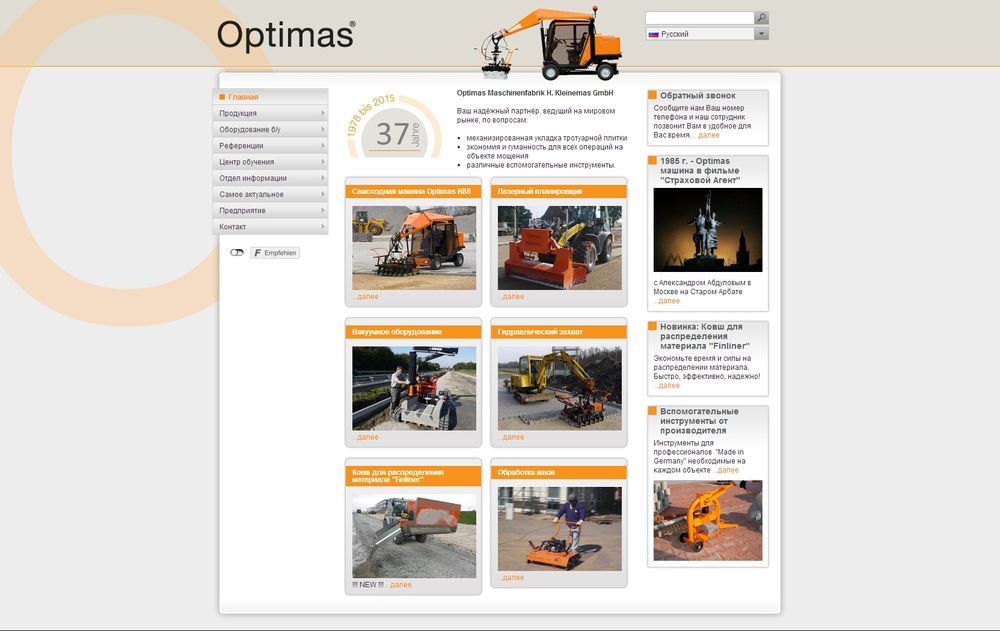1000x631 pixels.
Task: Click the search input field
Action: (x=700, y=18)
